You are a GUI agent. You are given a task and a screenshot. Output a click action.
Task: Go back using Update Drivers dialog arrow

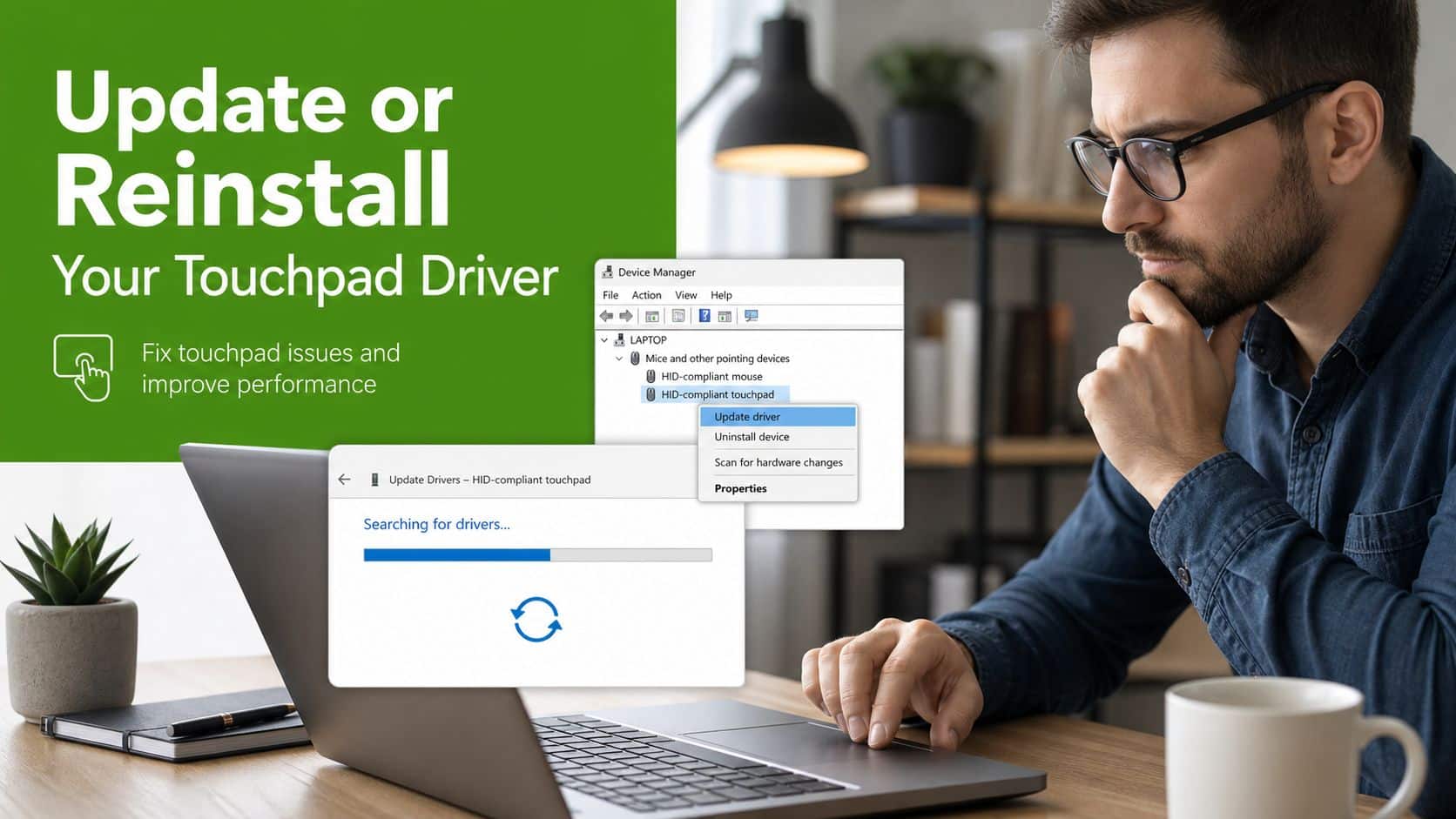345,480
